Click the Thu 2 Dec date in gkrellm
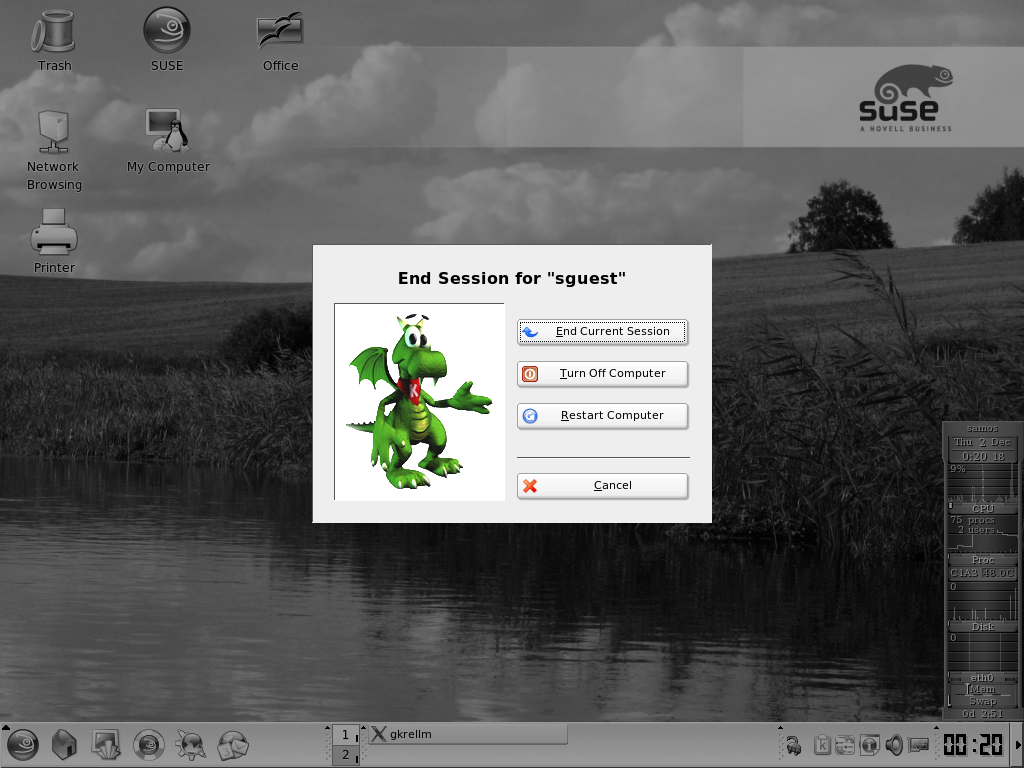Image resolution: width=1024 pixels, height=768 pixels. click(x=982, y=442)
